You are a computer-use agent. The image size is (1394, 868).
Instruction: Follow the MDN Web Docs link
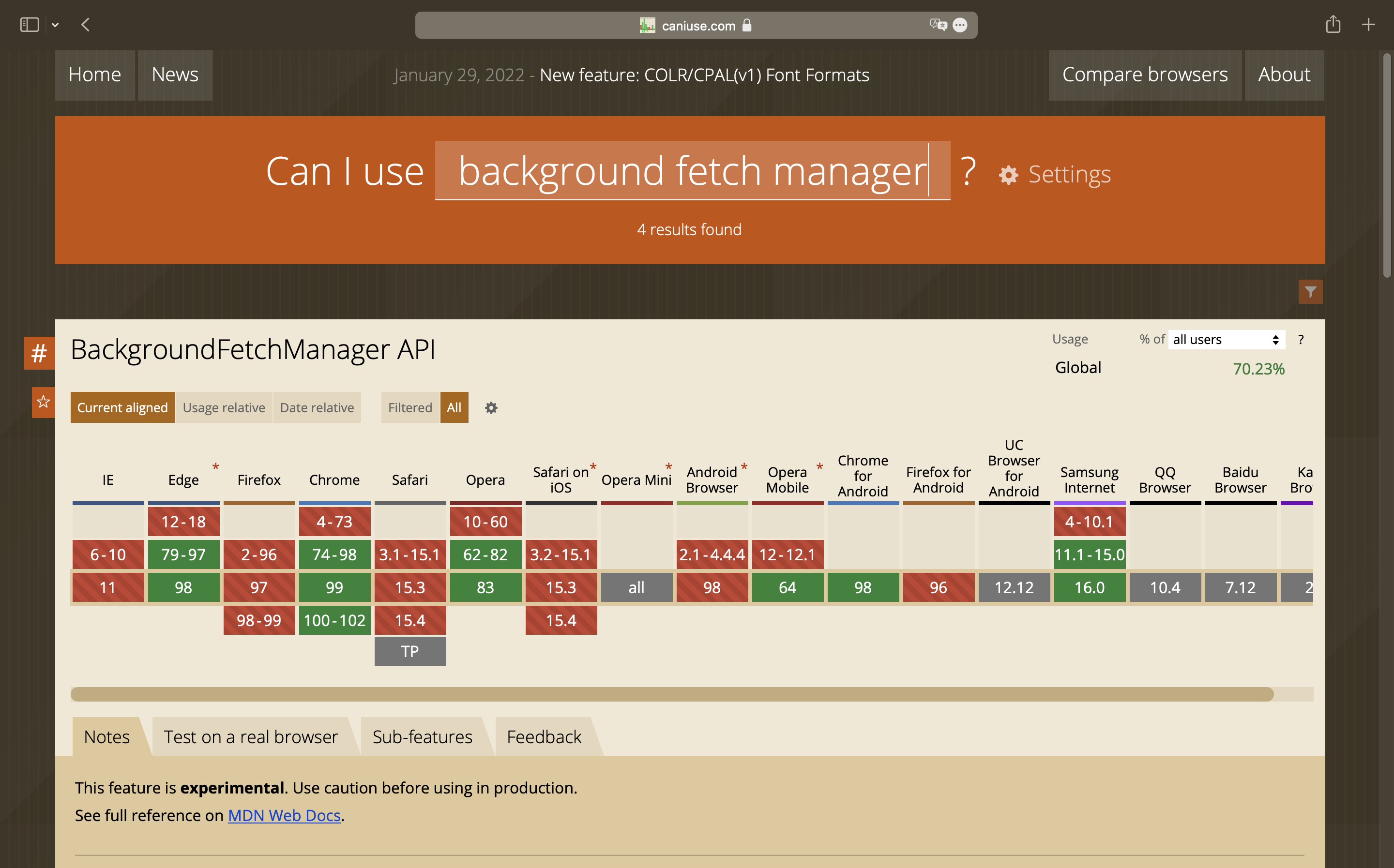click(x=284, y=815)
